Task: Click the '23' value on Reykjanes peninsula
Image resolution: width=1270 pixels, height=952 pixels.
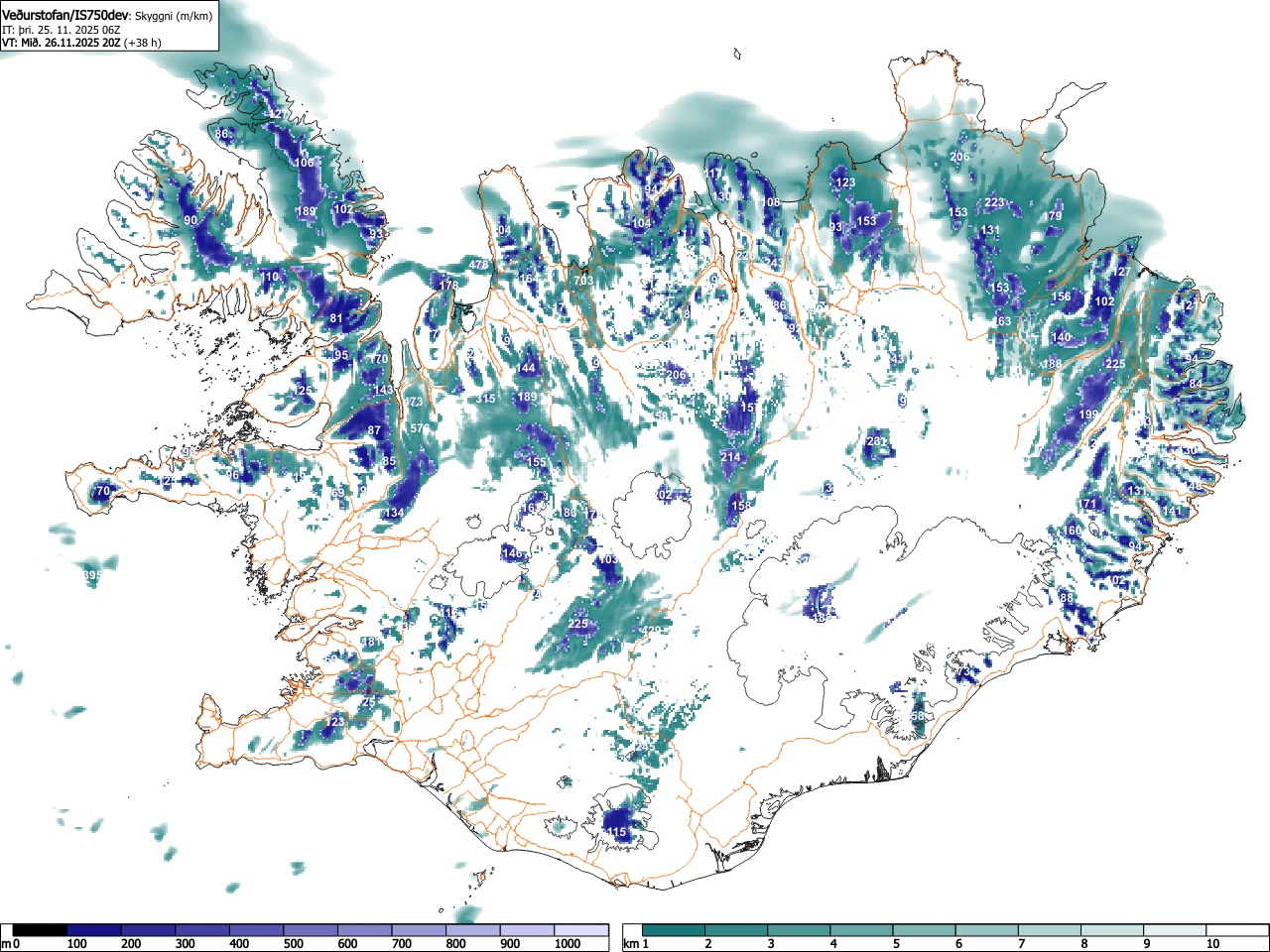Action: coord(337,722)
